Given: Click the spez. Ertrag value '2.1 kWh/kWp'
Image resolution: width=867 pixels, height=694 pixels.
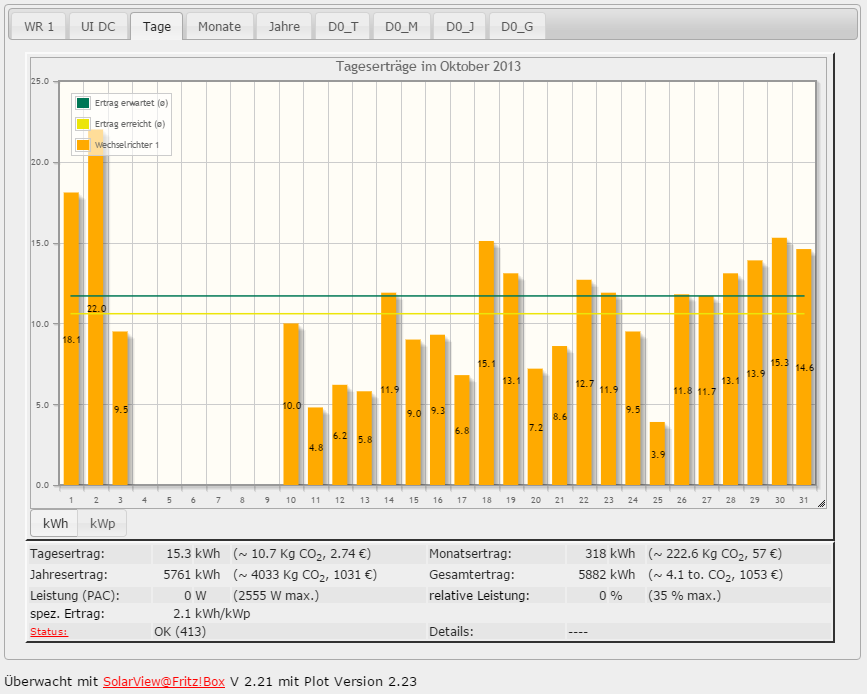Looking at the screenshot, I should pos(212,614).
